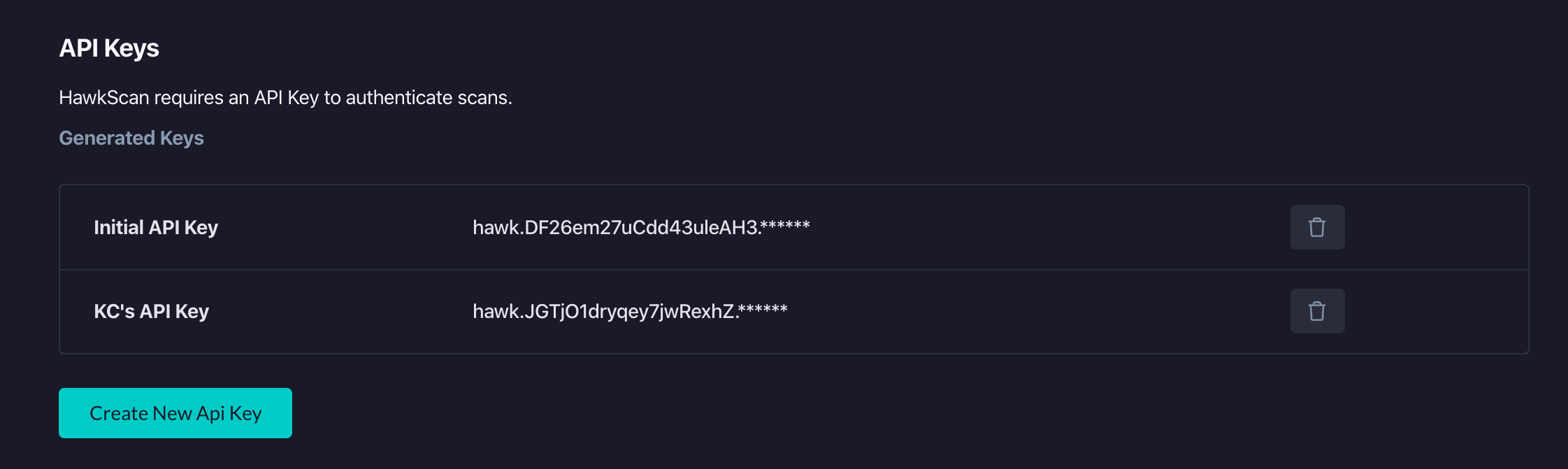Click the masked asterisks after Initial key prefix

pos(785,225)
